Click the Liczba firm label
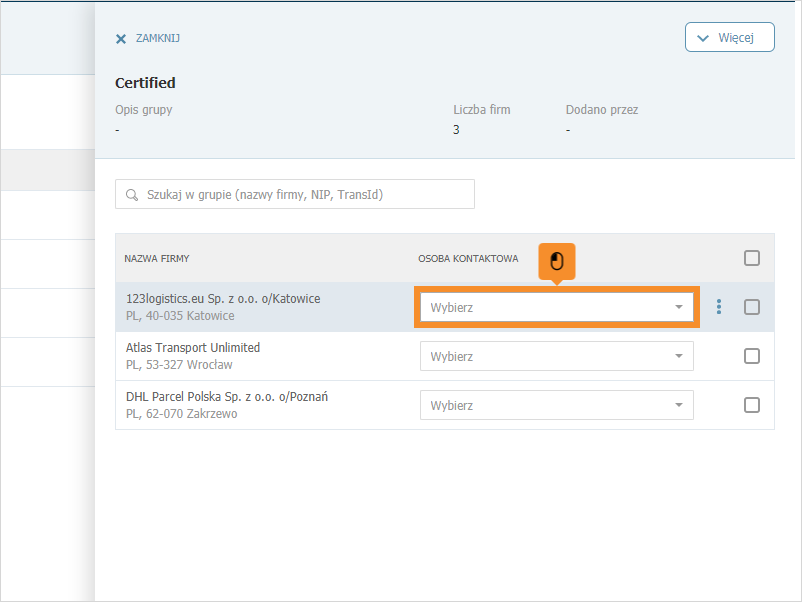The width and height of the screenshot is (802, 602). [482, 110]
